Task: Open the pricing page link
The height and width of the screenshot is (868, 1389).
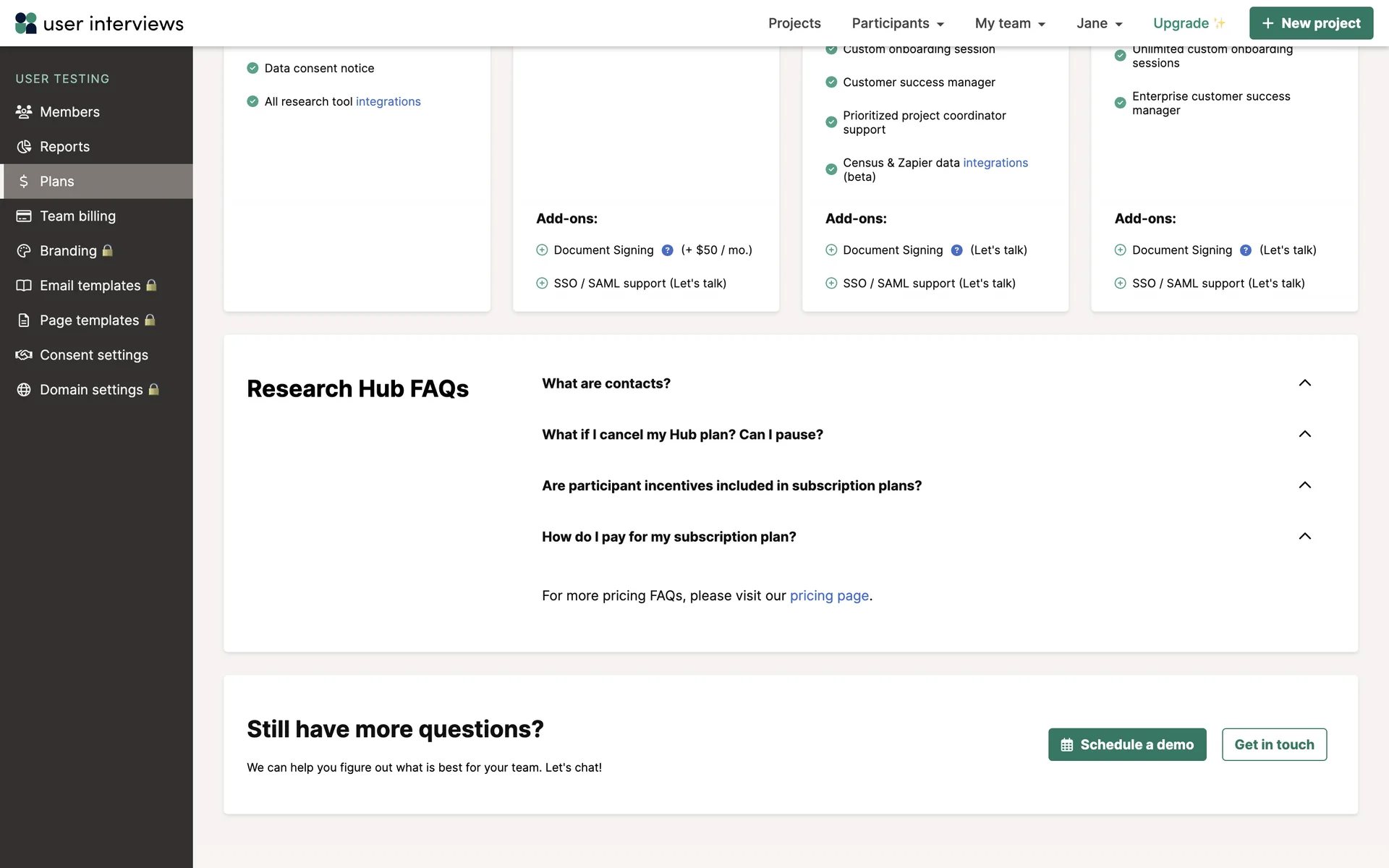Action: 829,596
